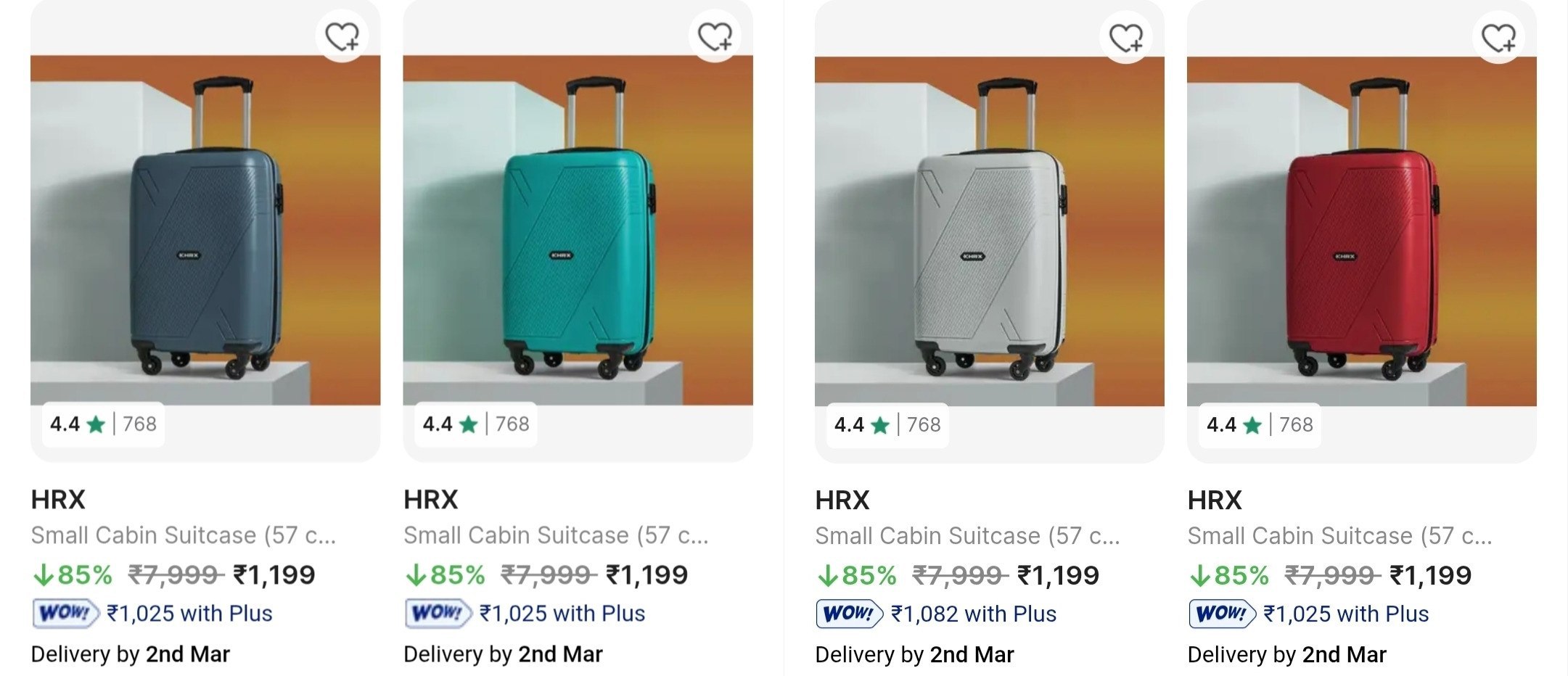The image size is (1568, 676).
Task: Click the 85% discount on blue-grey suitcase
Action: (73, 575)
